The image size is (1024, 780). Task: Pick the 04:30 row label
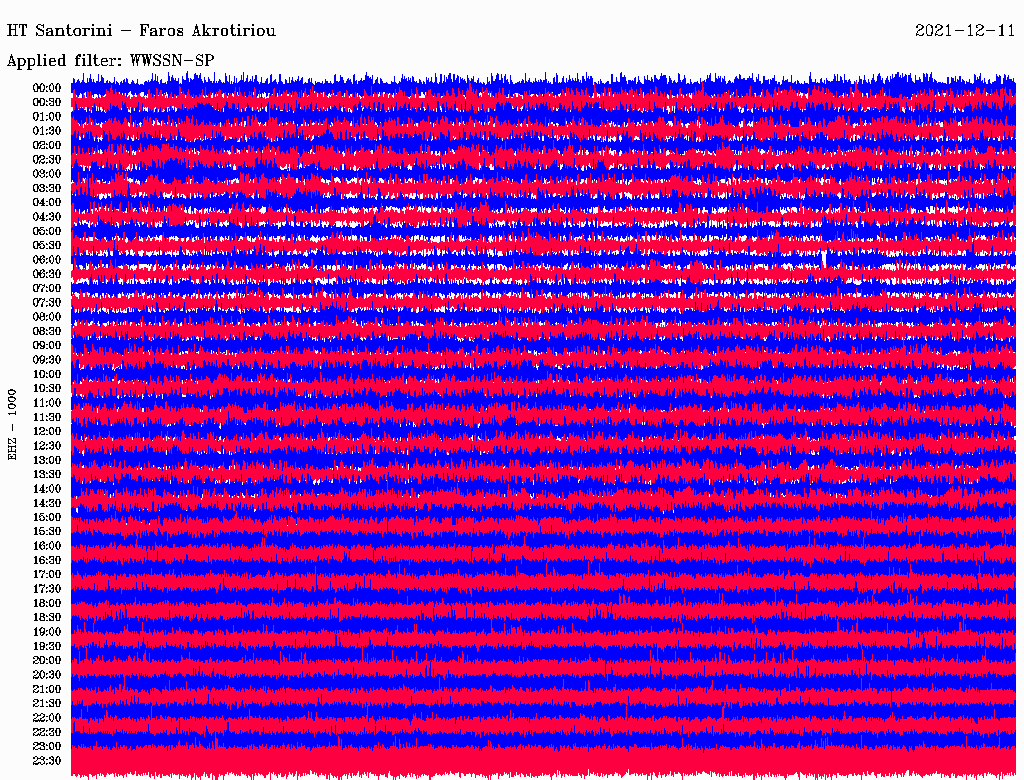click(x=47, y=217)
